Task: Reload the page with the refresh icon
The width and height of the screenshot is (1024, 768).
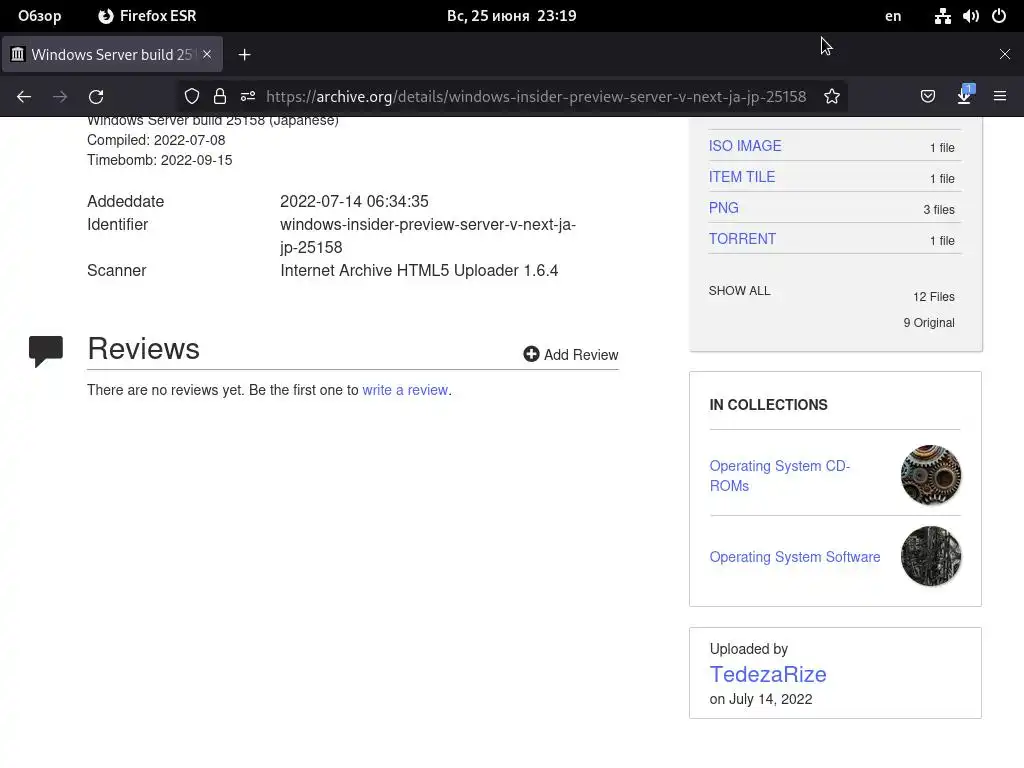Action: 96,97
